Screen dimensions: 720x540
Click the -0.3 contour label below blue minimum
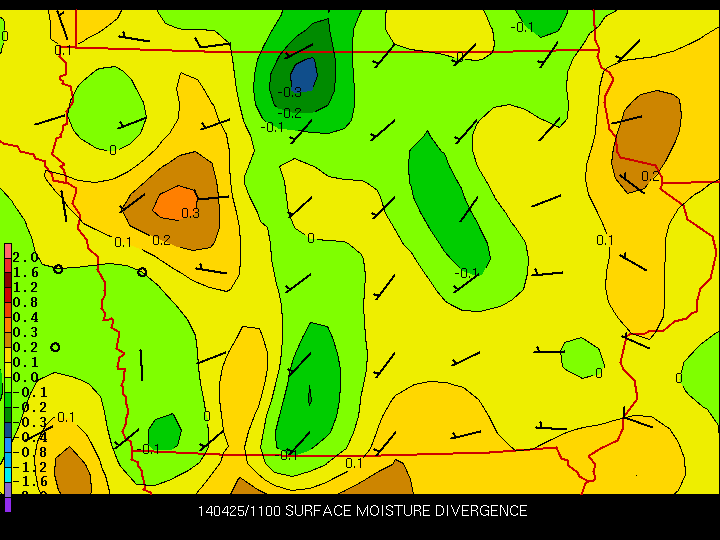290,92
